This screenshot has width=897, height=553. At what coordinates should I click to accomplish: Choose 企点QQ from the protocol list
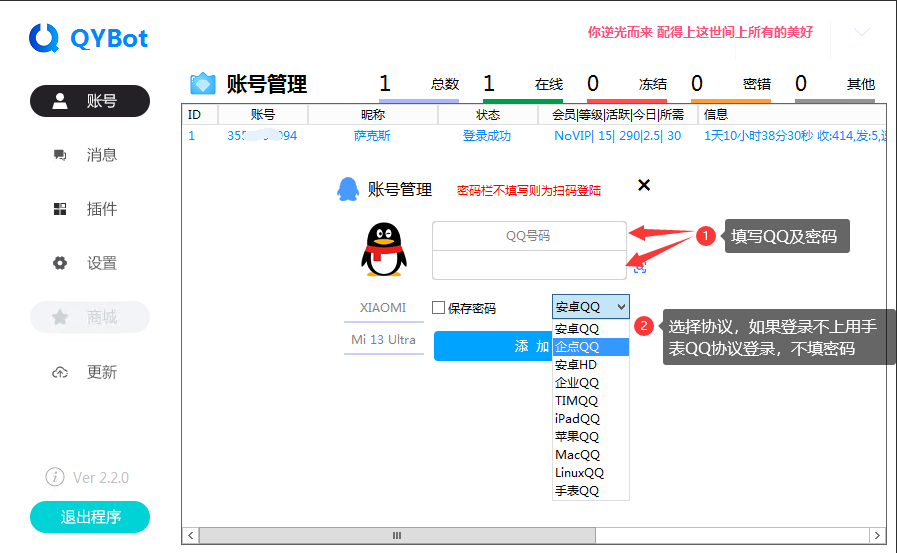pyautogui.click(x=590, y=347)
